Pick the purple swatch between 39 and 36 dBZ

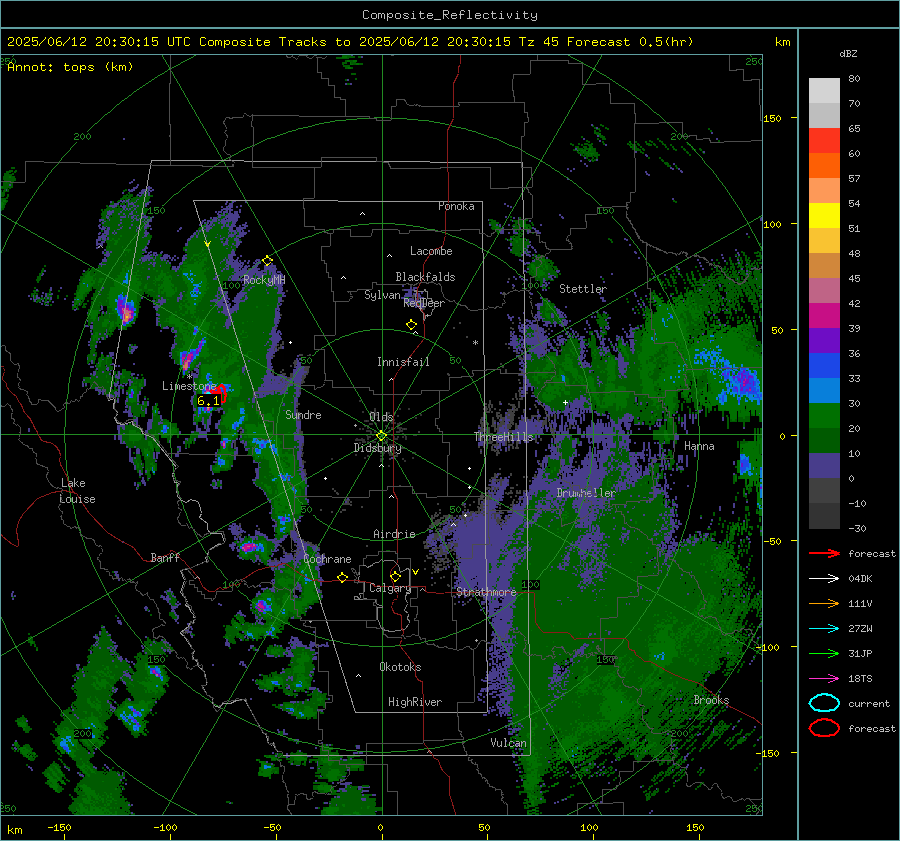[x=824, y=340]
